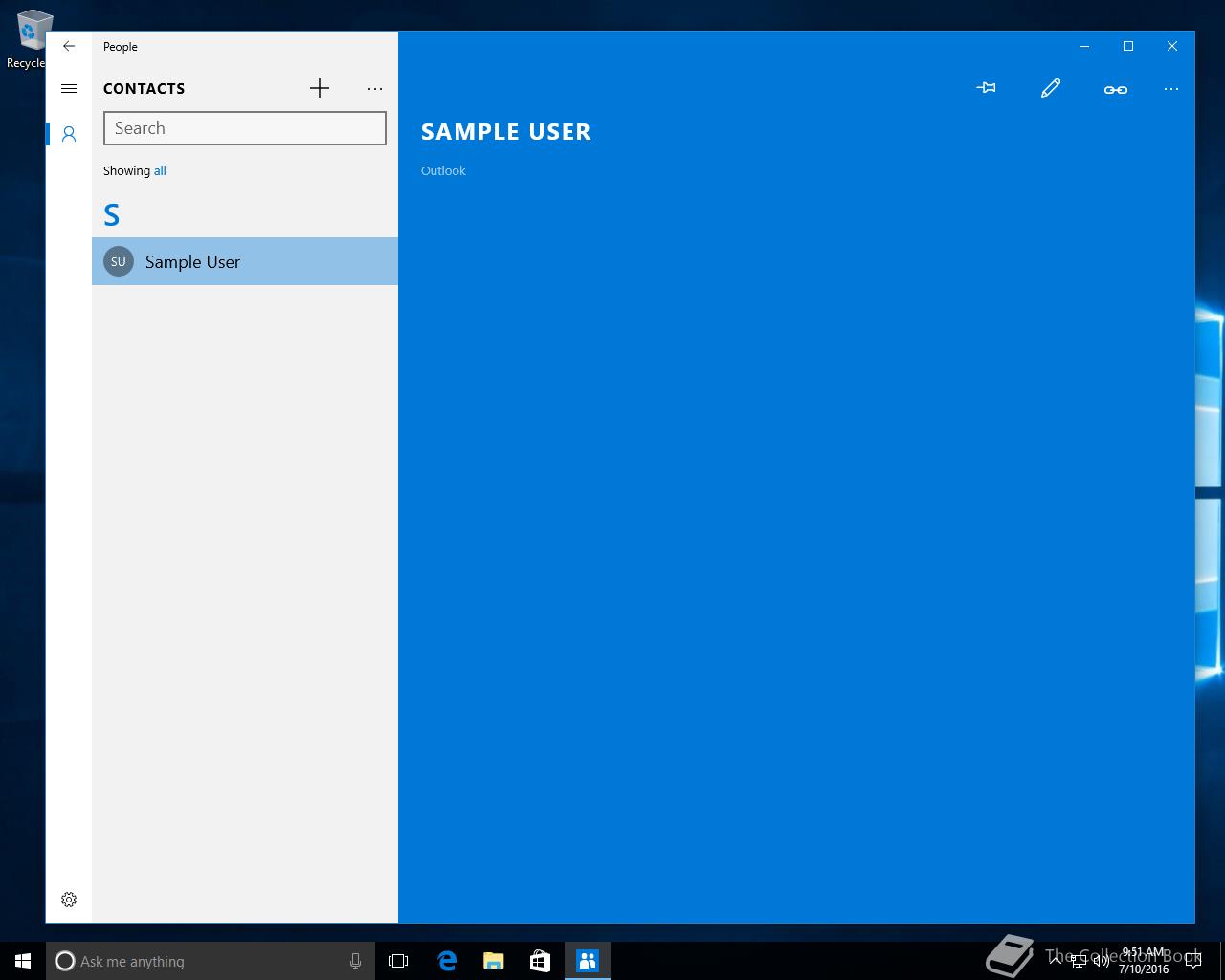Change the contact filter via 'all' link

[160, 171]
